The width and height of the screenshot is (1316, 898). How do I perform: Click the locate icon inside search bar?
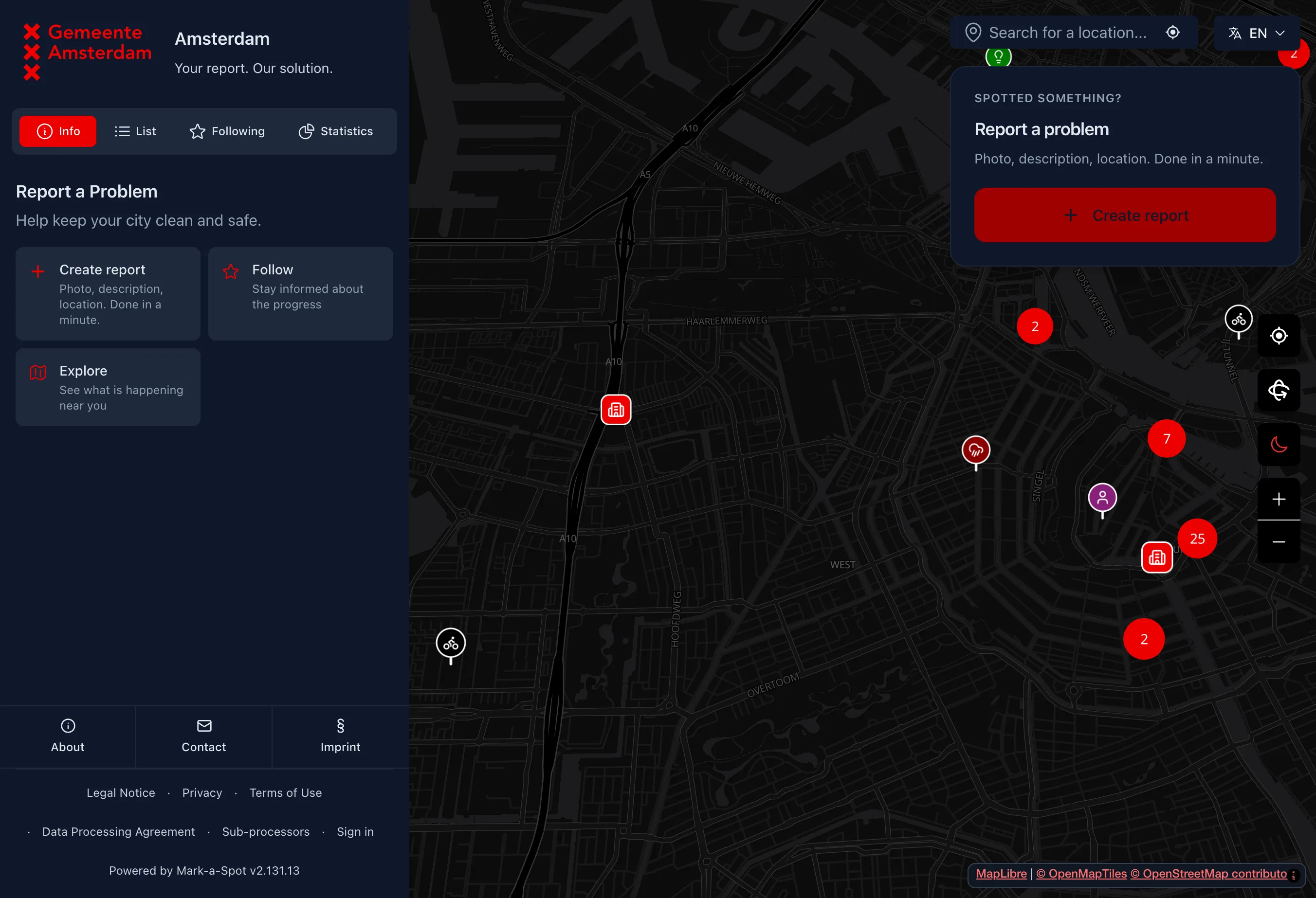click(1173, 32)
